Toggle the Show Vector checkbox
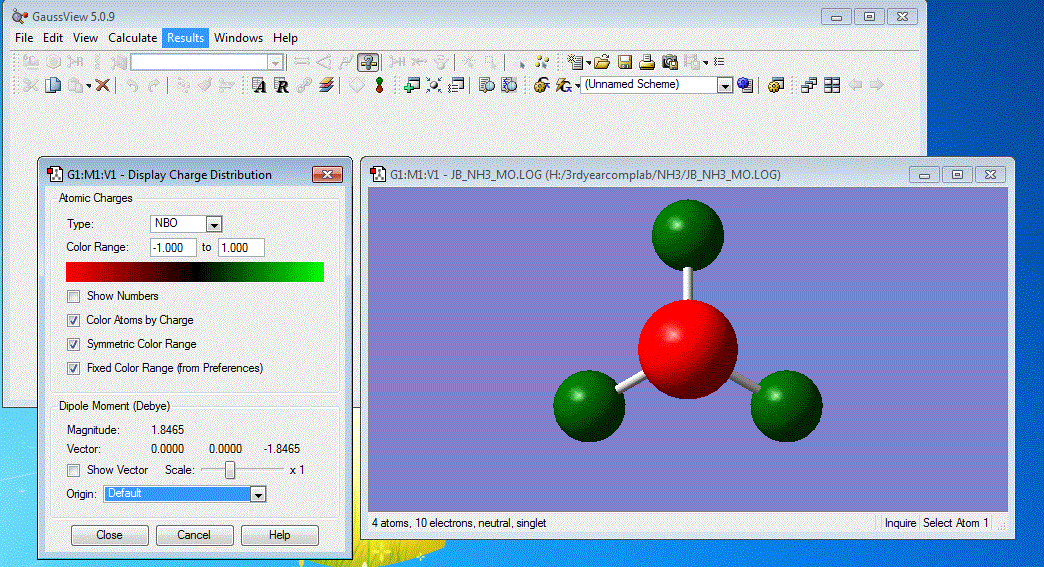The height and width of the screenshot is (567, 1044). [73, 470]
